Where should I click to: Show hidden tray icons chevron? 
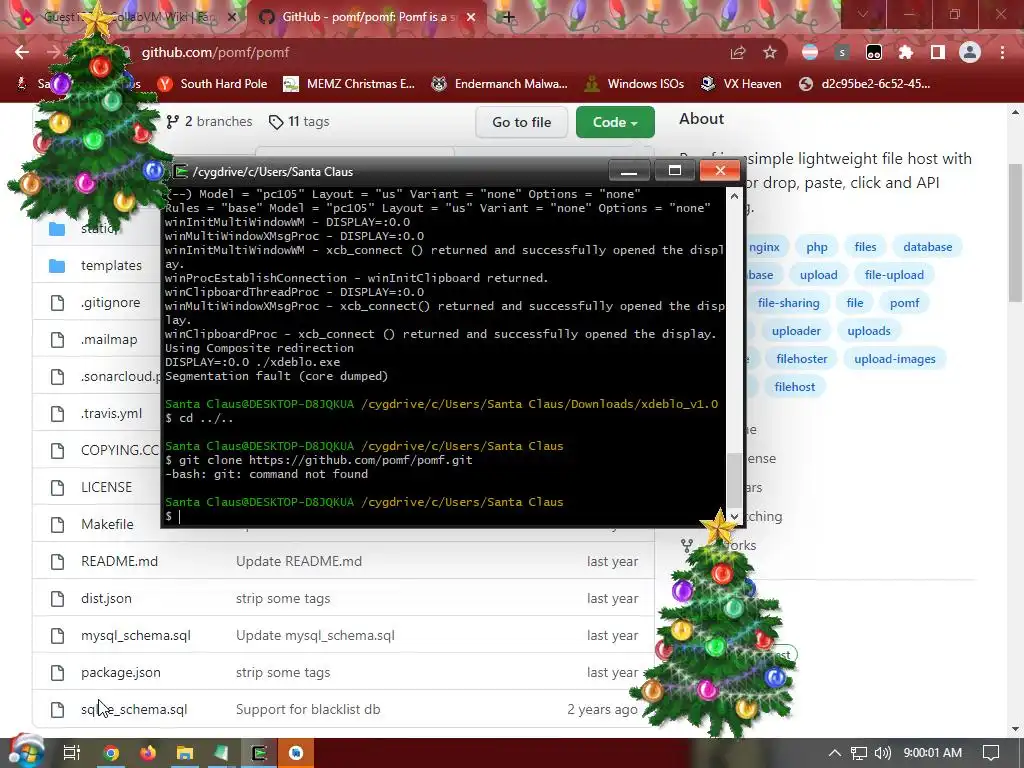pyautogui.click(x=835, y=753)
